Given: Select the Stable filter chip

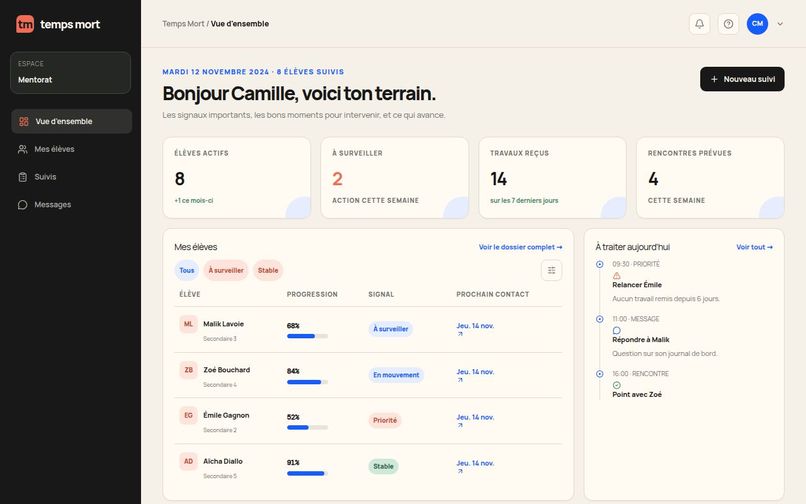Looking at the screenshot, I should 268,271.
